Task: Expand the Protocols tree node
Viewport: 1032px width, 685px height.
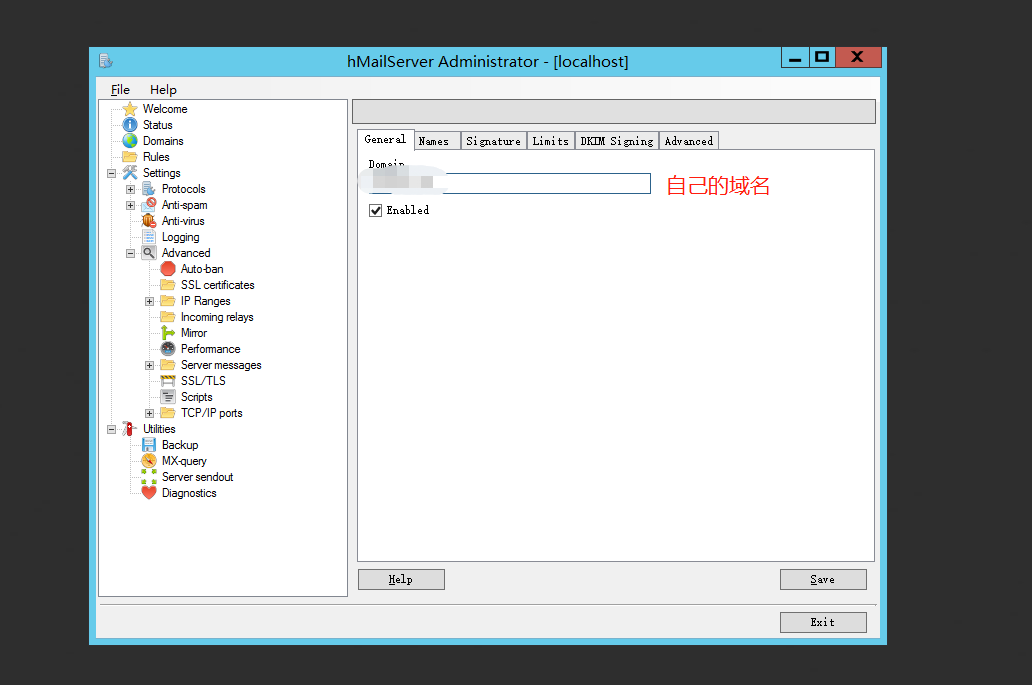Action: point(130,190)
